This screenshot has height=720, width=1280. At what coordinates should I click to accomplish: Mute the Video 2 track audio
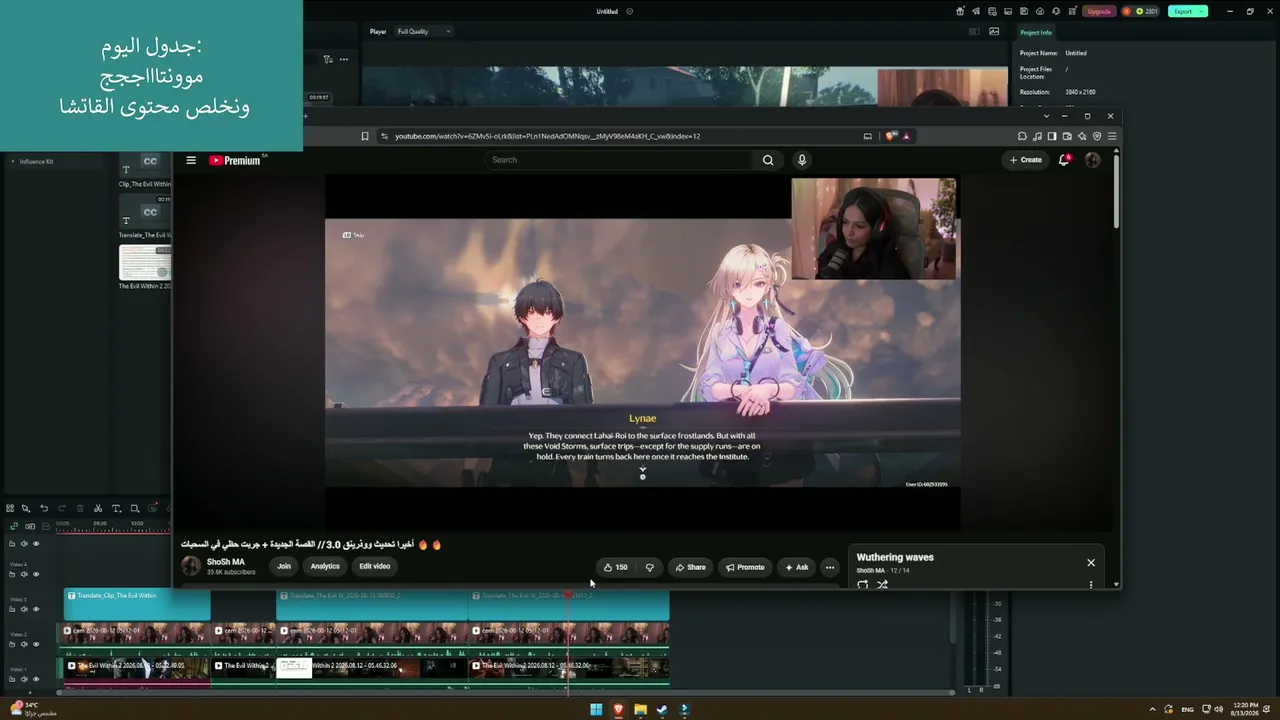[x=24, y=644]
